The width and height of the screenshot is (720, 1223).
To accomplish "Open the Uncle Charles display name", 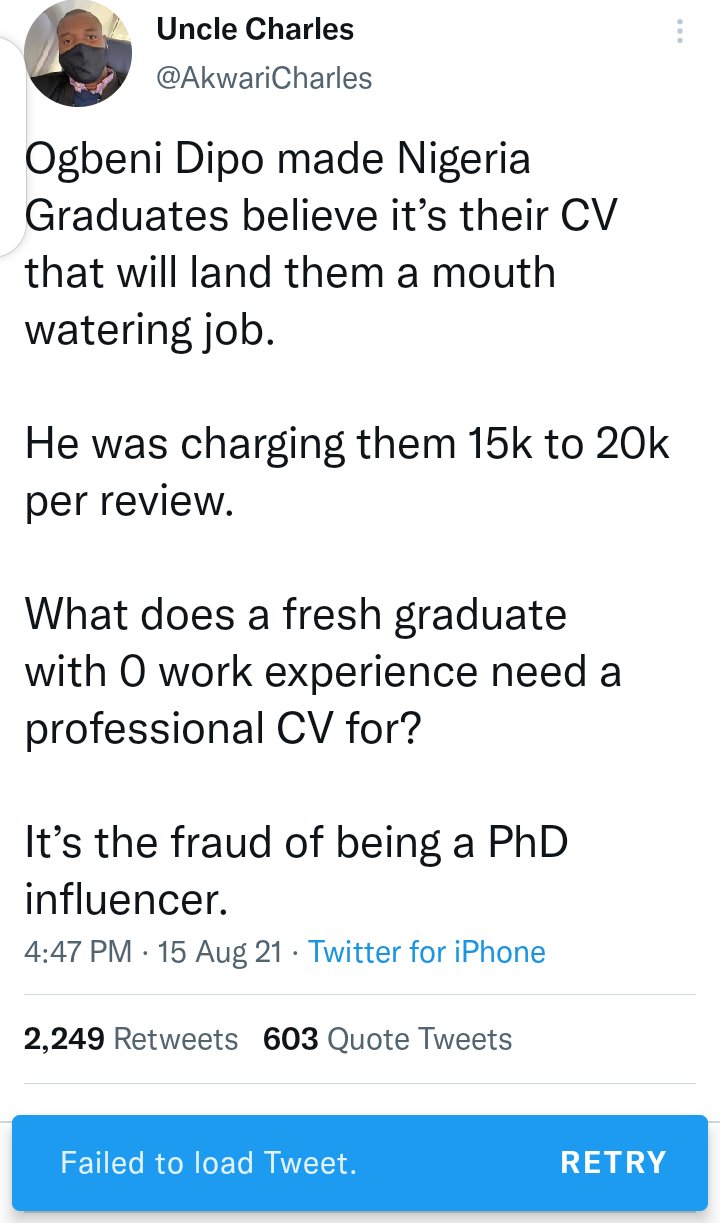I will [x=255, y=30].
